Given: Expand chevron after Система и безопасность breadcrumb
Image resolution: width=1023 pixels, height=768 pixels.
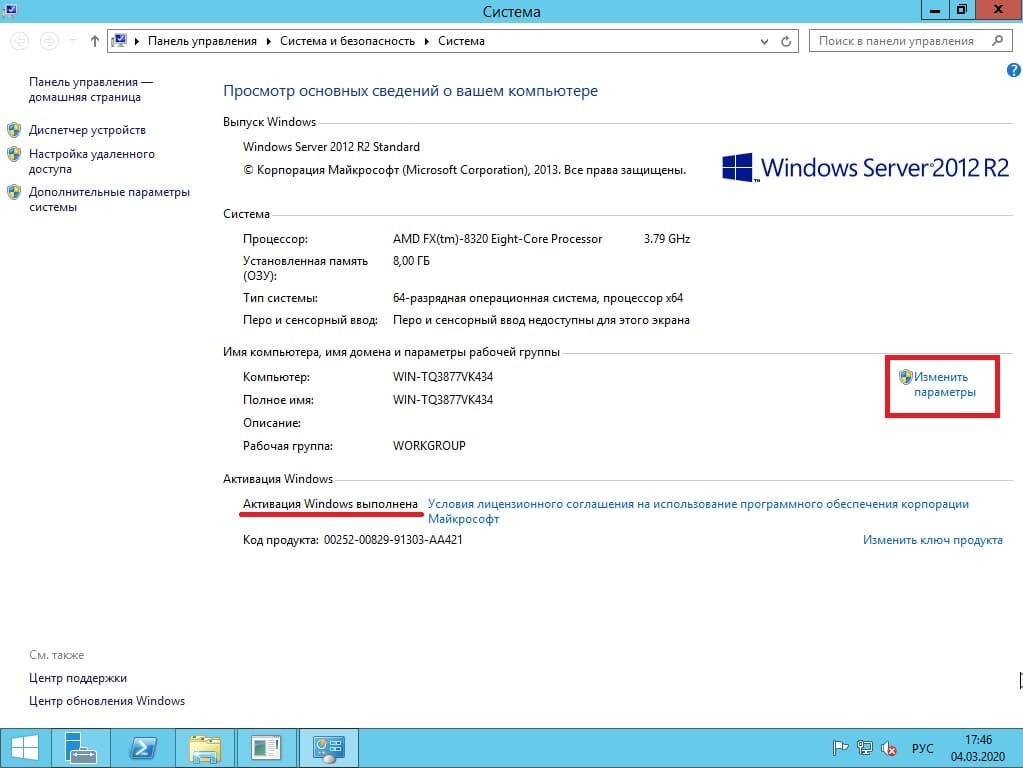Looking at the screenshot, I should point(426,41).
